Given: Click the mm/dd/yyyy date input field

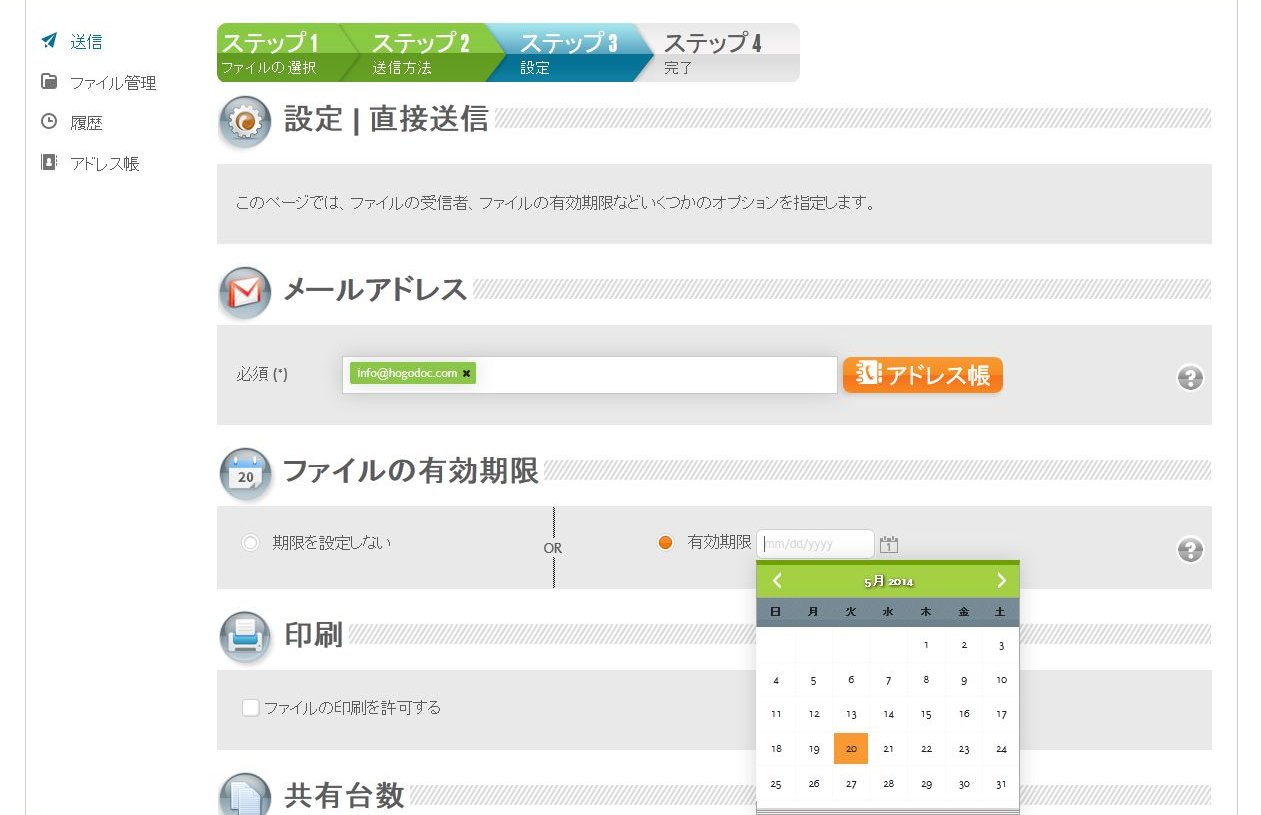Looking at the screenshot, I should 815,544.
